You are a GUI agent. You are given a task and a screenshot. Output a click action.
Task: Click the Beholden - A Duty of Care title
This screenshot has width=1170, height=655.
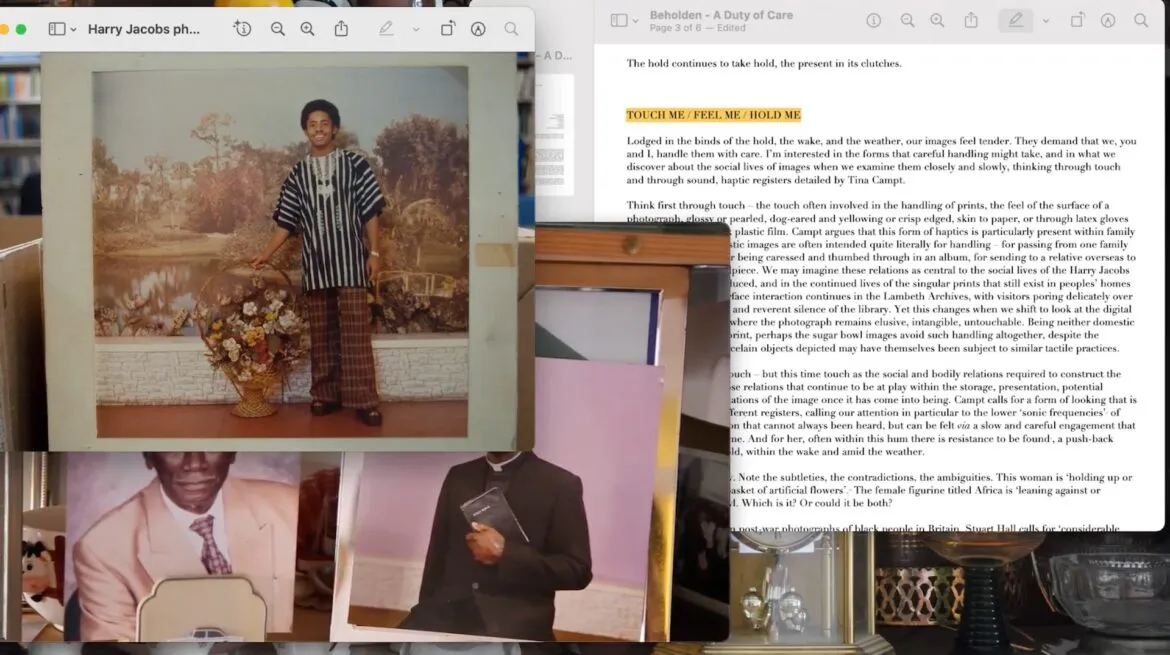point(721,15)
